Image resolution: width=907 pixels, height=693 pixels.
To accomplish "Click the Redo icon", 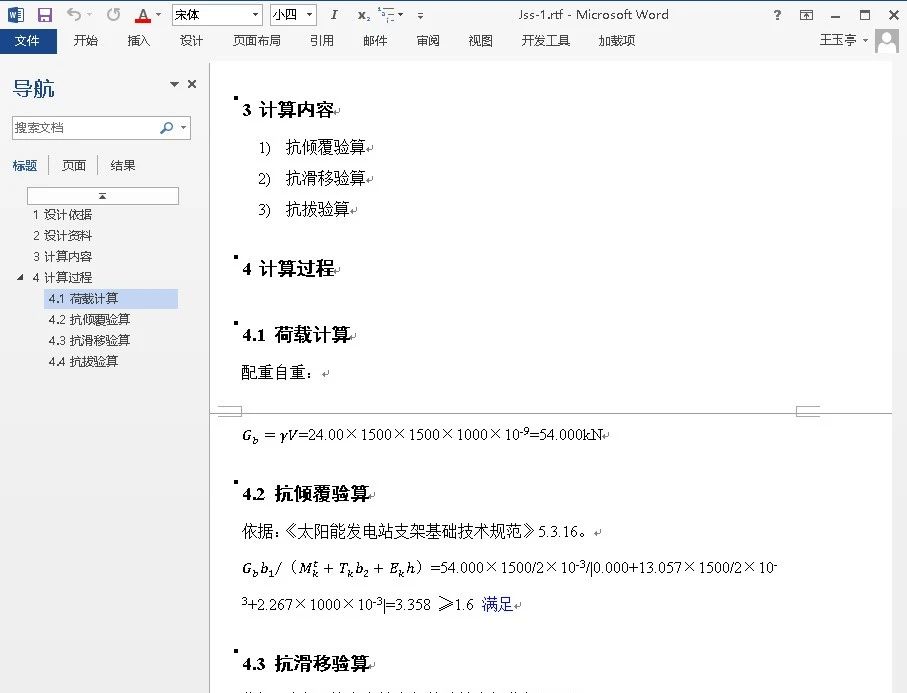I will click(113, 15).
